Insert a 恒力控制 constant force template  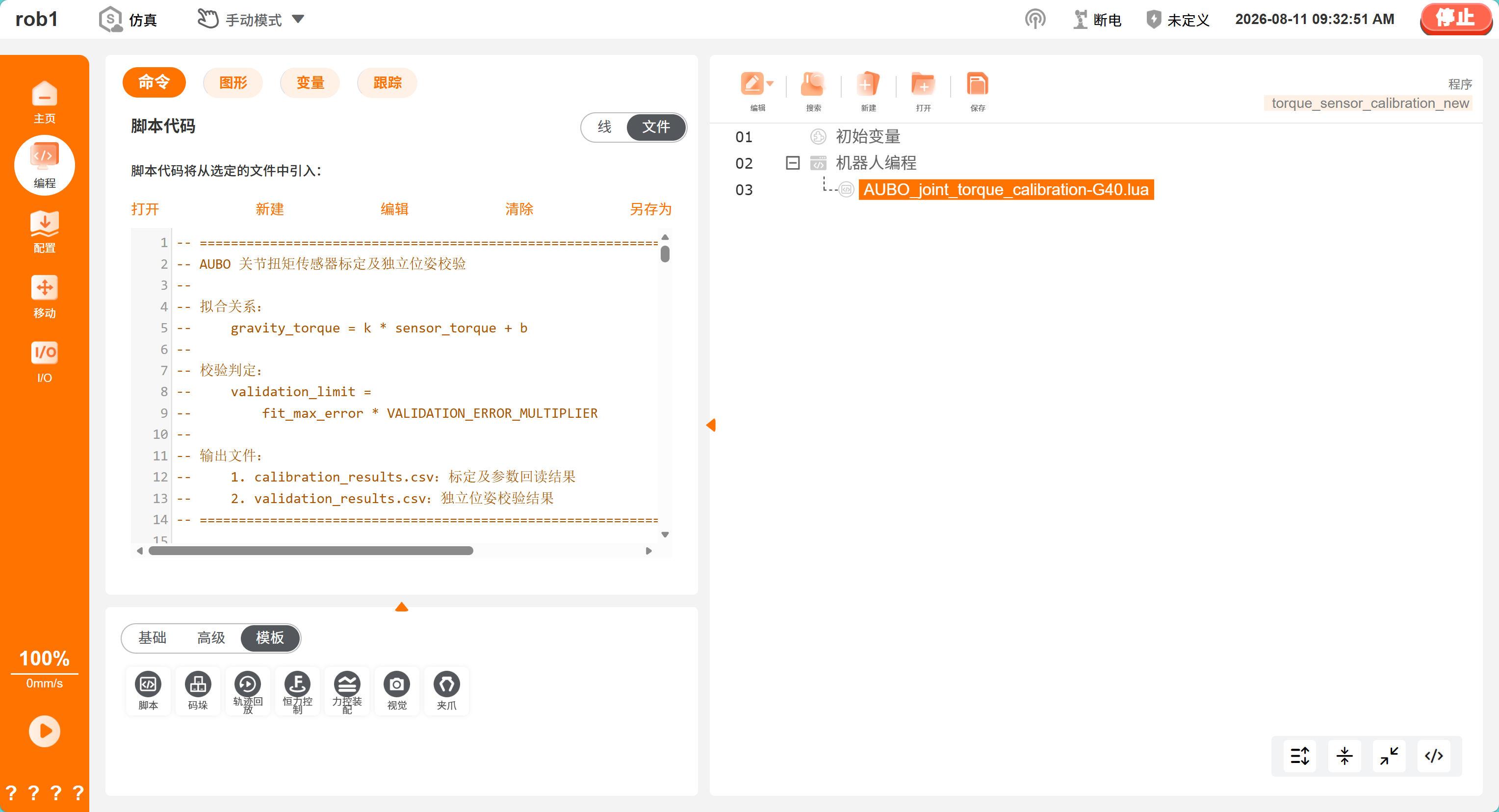pyautogui.click(x=297, y=690)
